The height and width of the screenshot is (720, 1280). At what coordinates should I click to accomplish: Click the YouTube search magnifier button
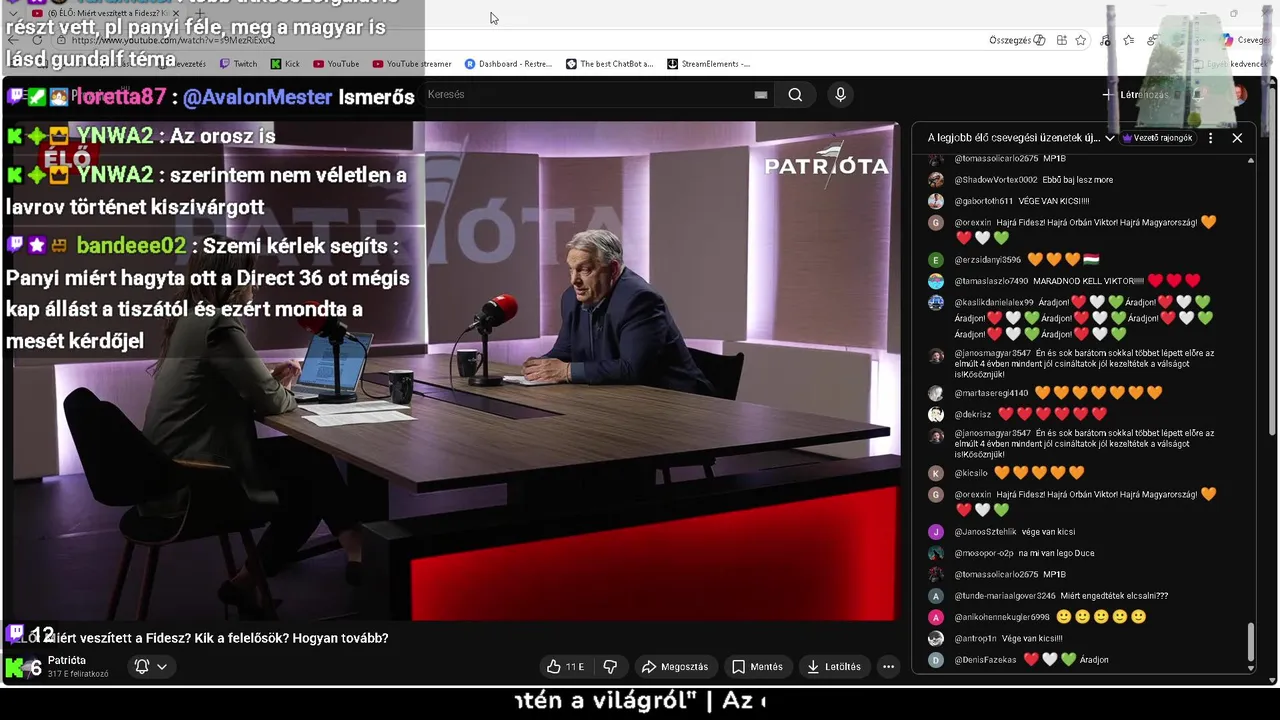[795, 95]
